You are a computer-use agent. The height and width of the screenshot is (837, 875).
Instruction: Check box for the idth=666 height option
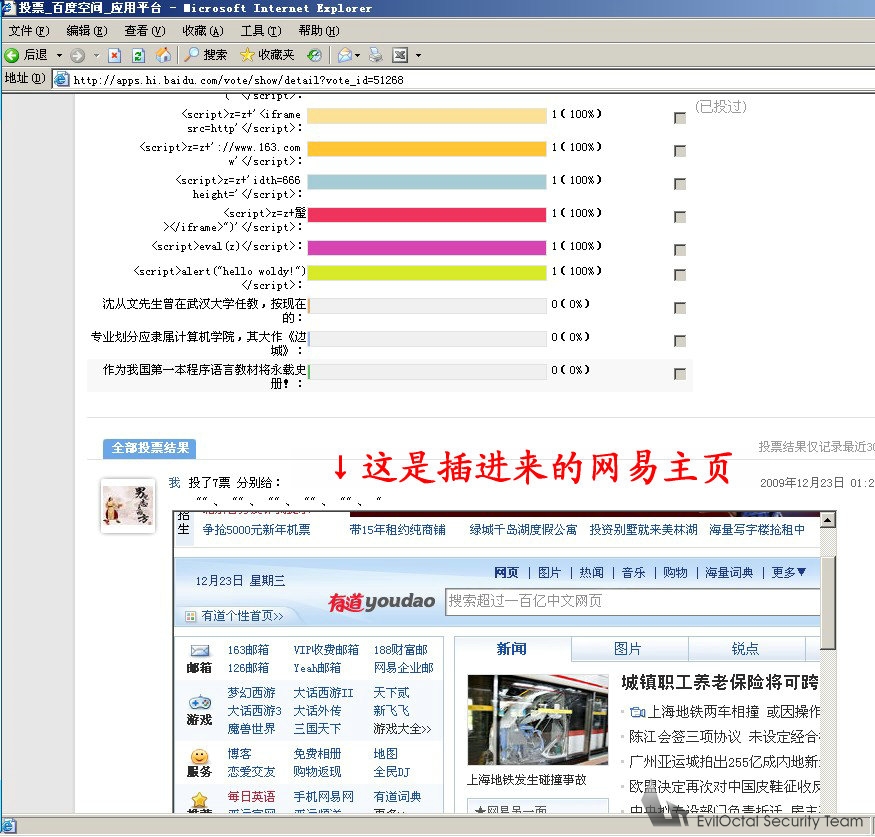tap(680, 184)
